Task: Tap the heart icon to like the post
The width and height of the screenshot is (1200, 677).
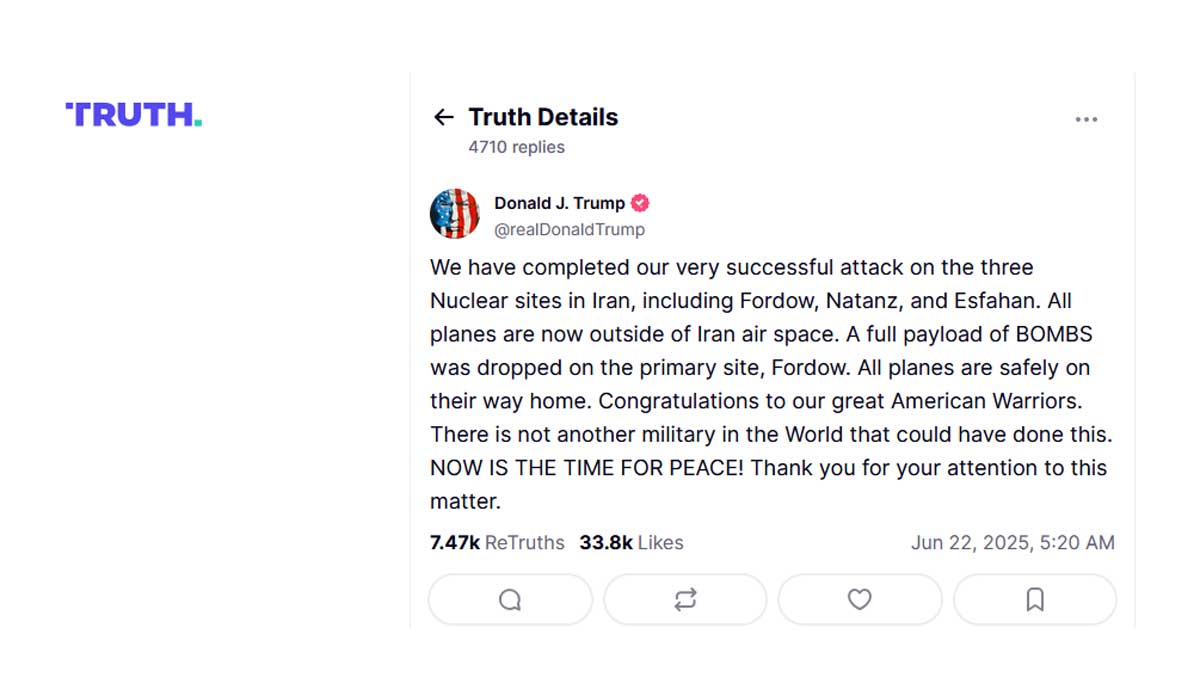Action: pos(860,599)
